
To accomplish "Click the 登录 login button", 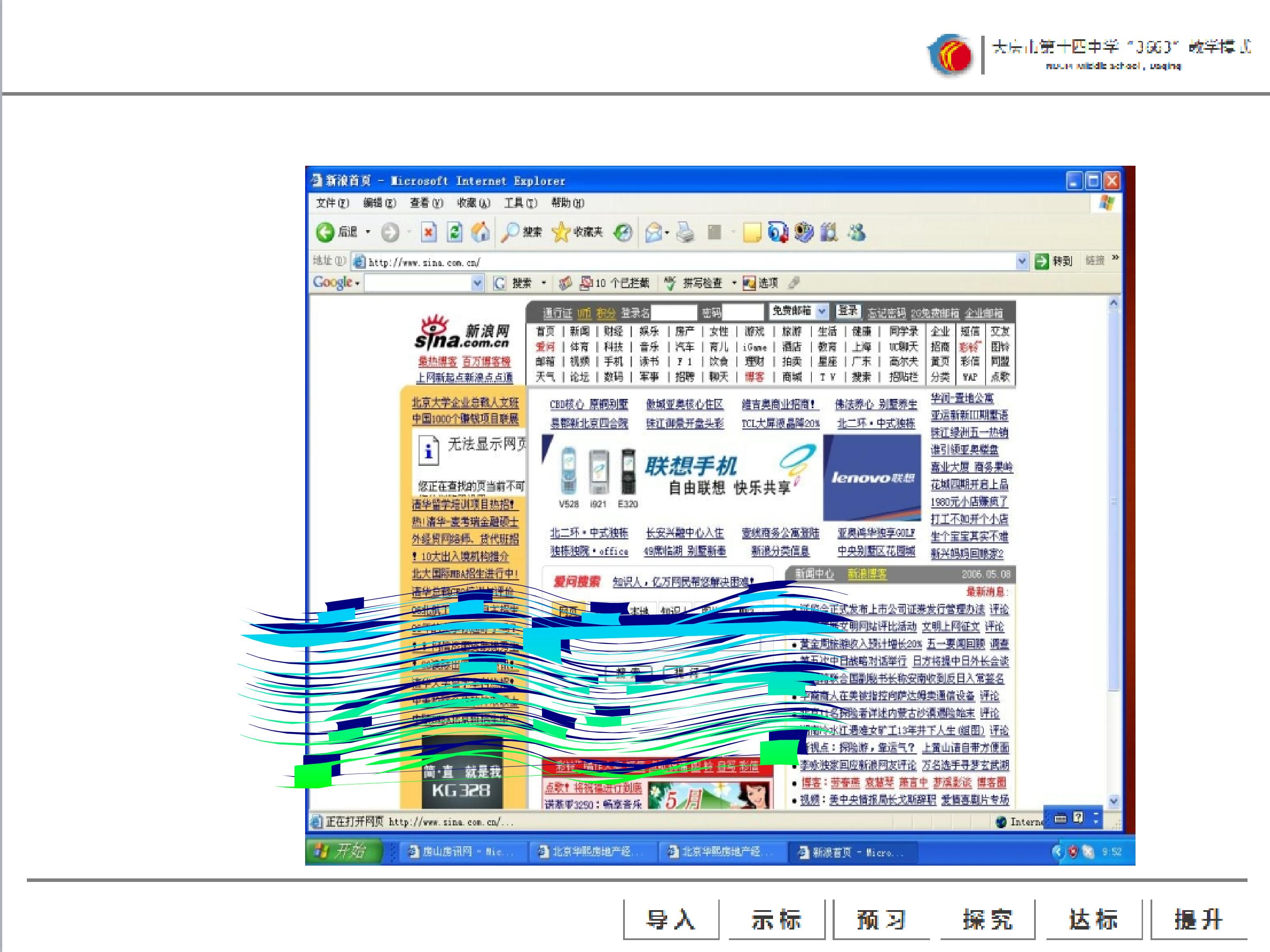I will pos(848,311).
